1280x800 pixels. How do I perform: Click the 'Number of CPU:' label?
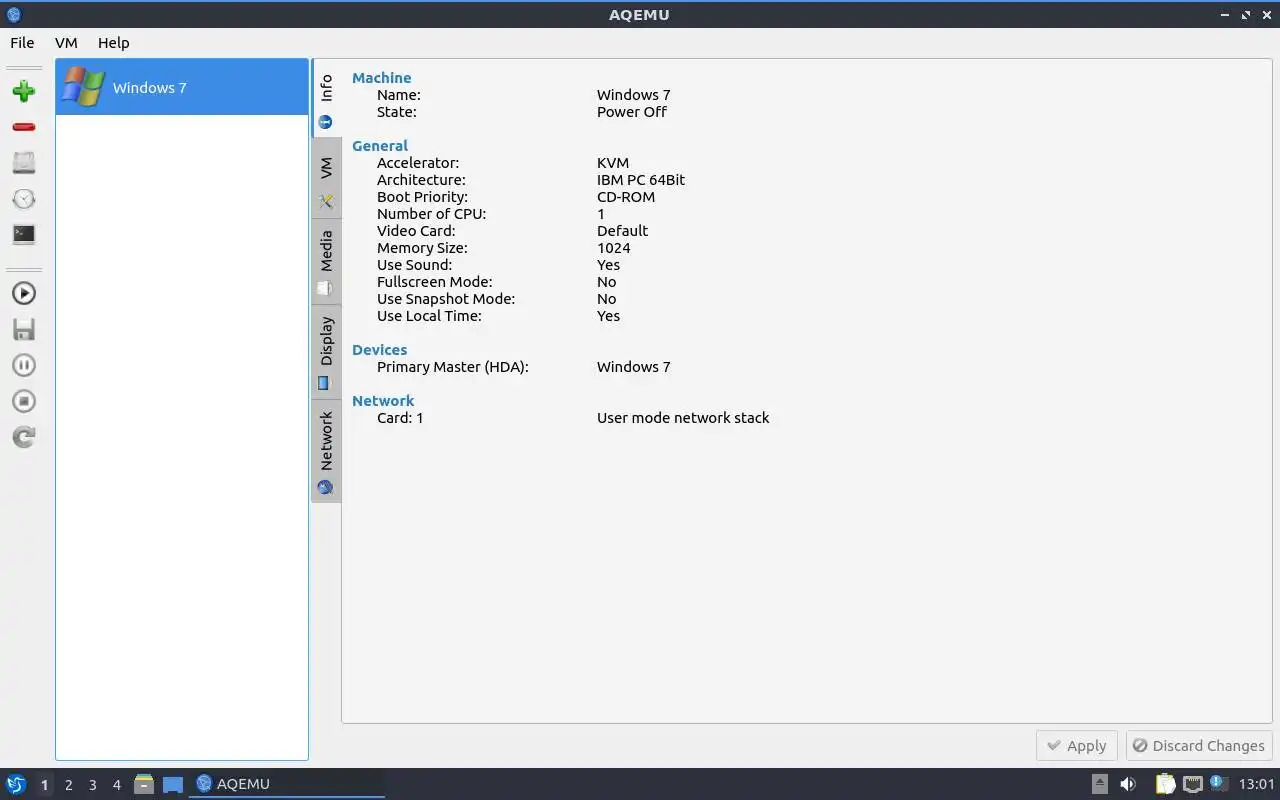click(432, 214)
